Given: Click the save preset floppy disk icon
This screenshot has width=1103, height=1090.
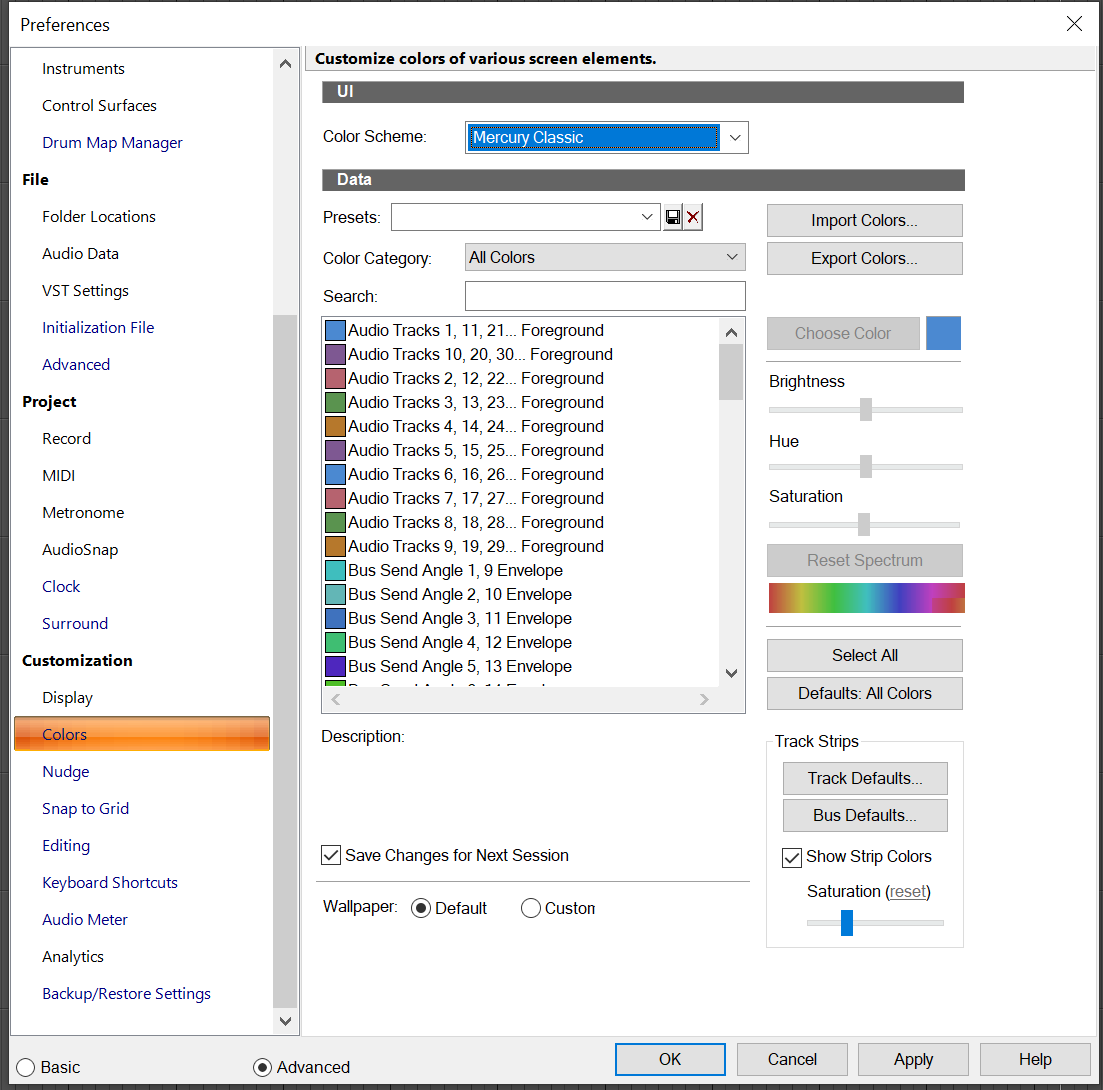Looking at the screenshot, I should pos(673,217).
